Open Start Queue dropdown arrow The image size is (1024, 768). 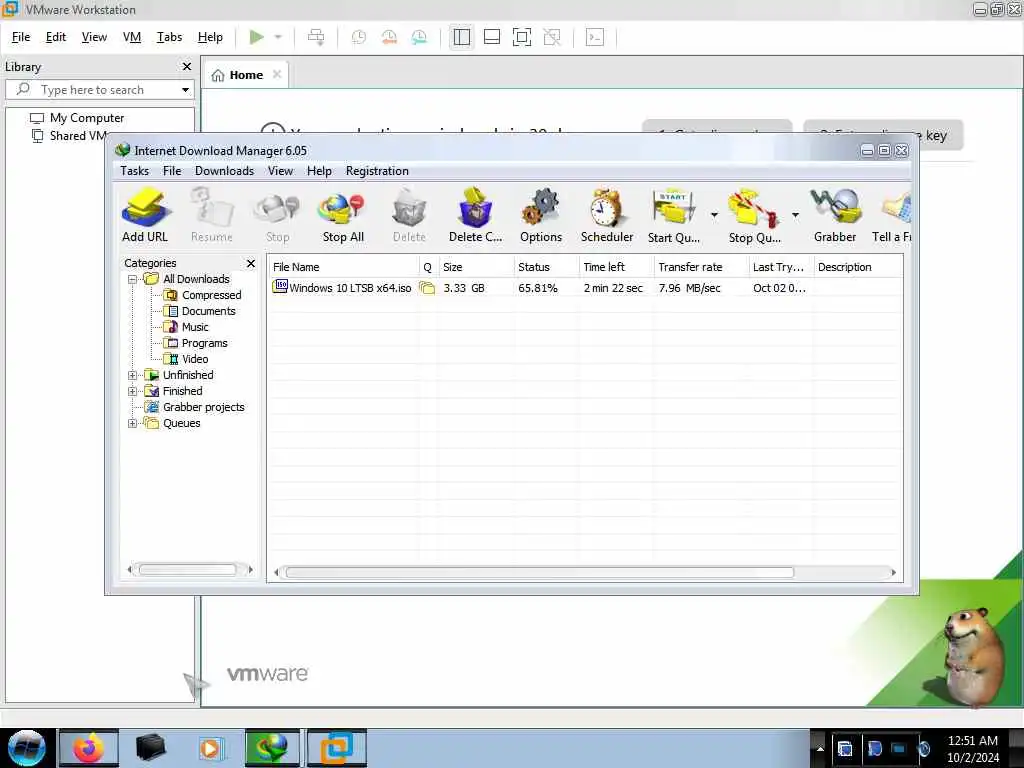tap(714, 215)
